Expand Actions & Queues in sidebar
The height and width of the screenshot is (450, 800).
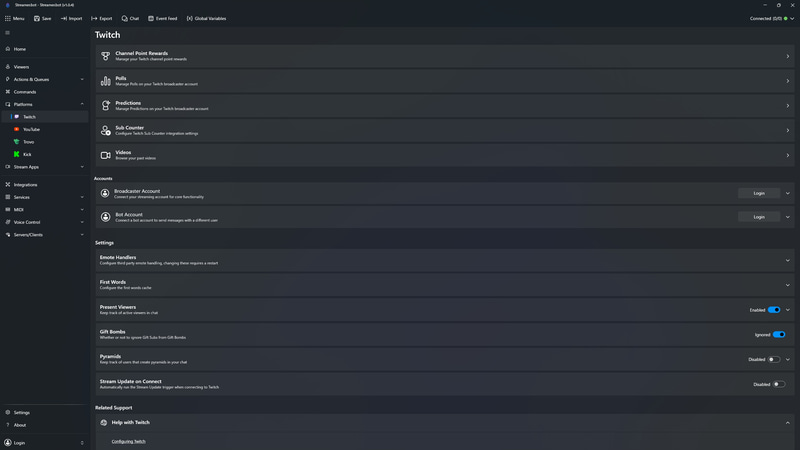pos(82,80)
